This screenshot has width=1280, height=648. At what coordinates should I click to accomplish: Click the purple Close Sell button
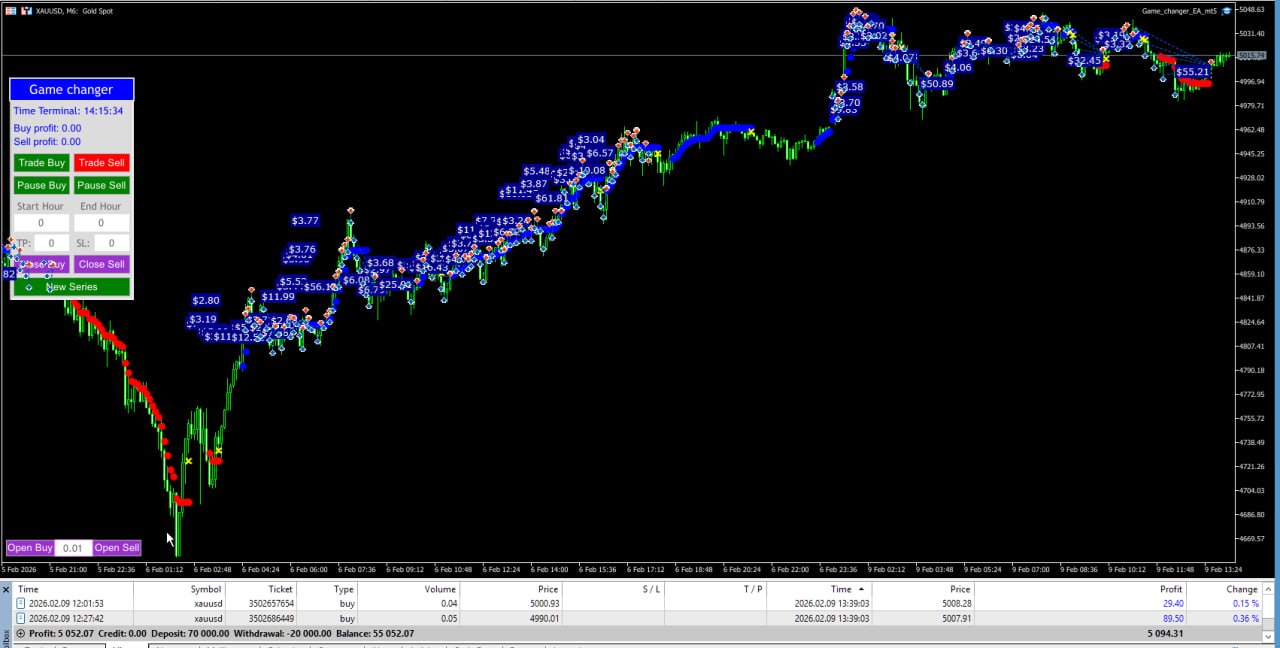coord(102,264)
